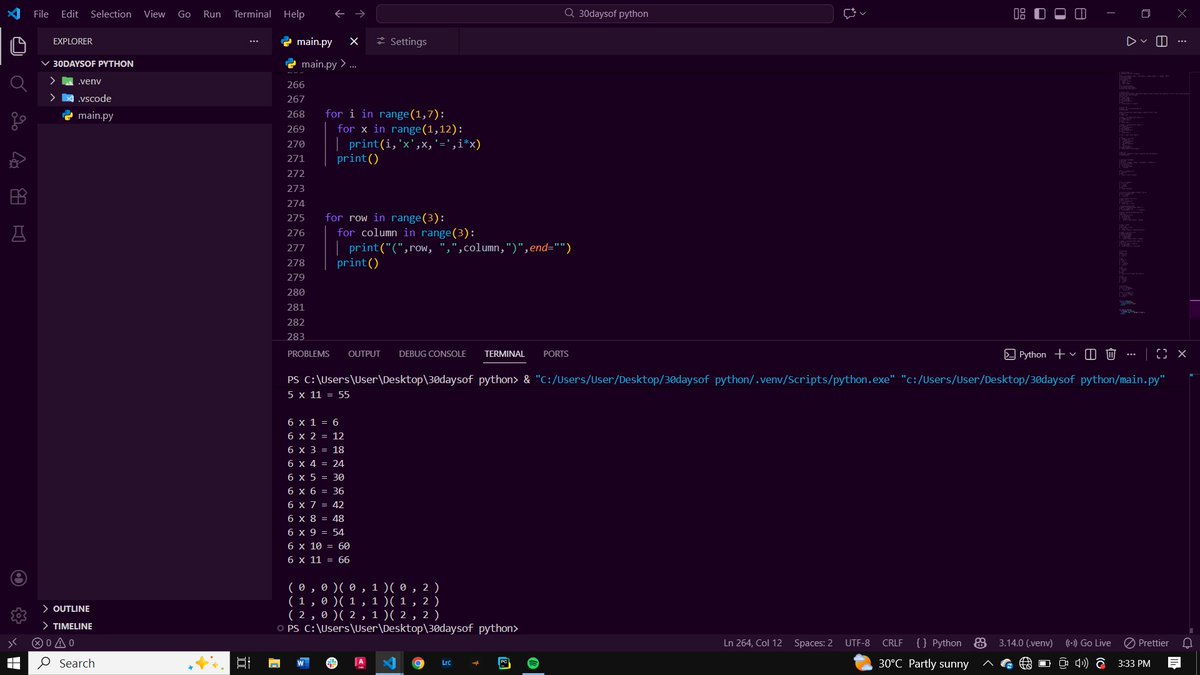Image resolution: width=1200 pixels, height=675 pixels.
Task: Open the File menu
Action: [x=41, y=14]
